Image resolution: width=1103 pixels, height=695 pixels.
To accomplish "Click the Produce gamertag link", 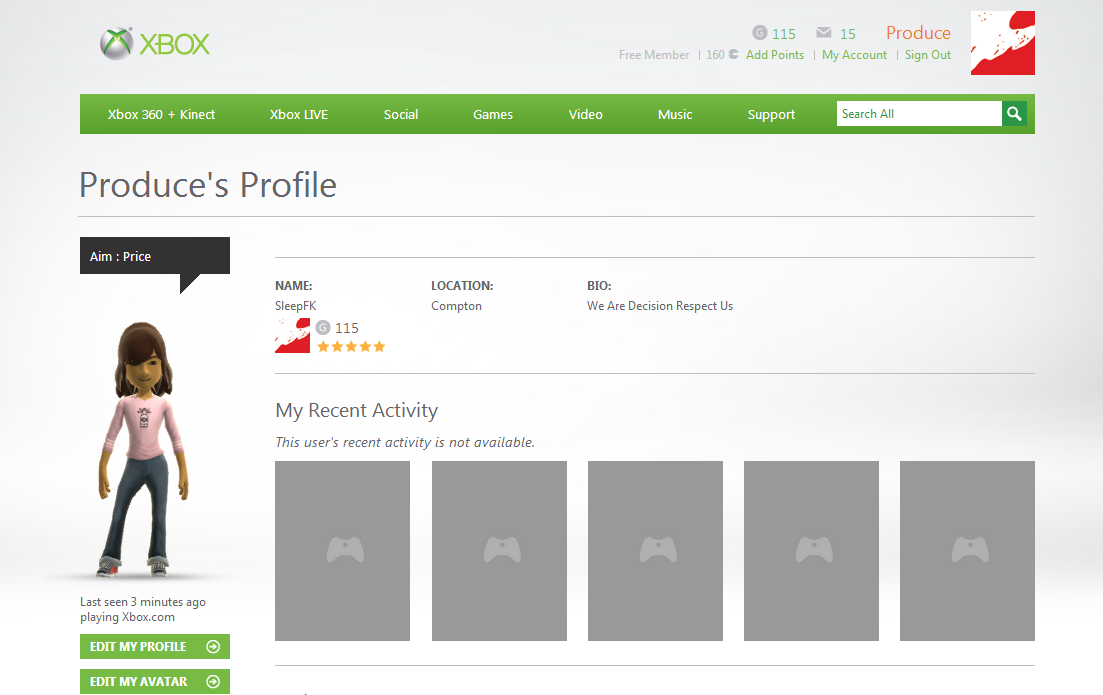I will (918, 33).
